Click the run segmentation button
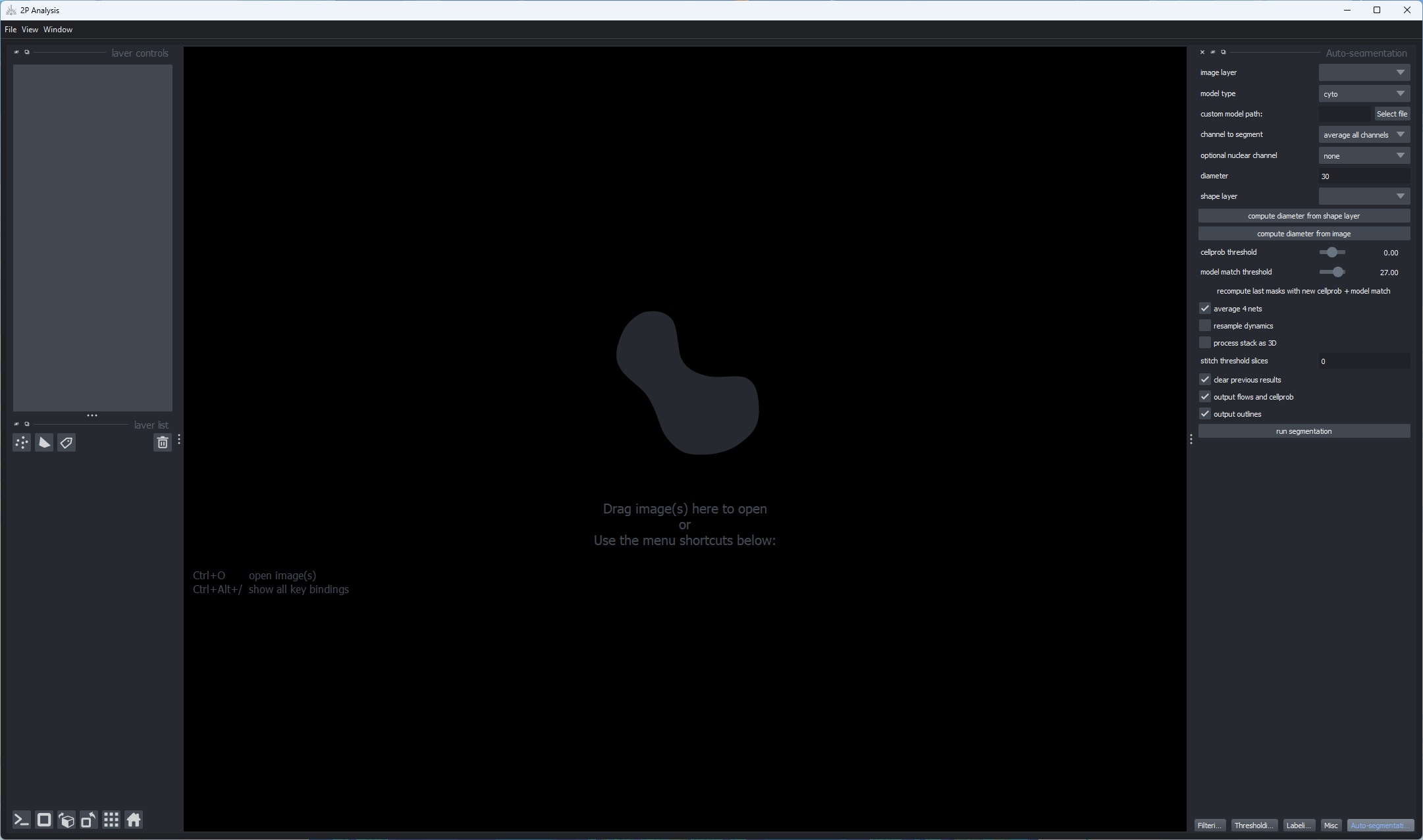 click(x=1303, y=431)
